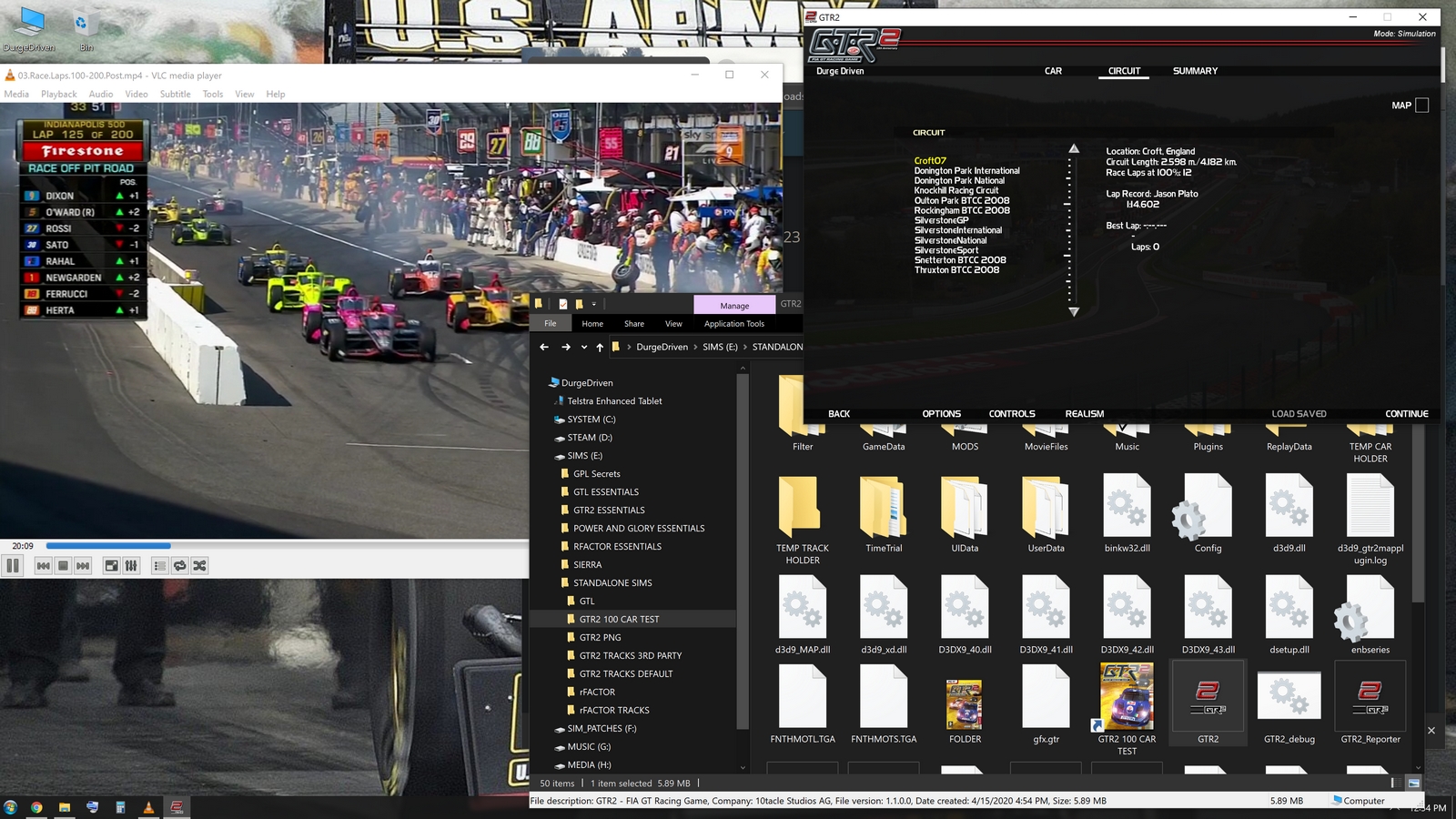Viewport: 1456px width, 819px height.
Task: Seek on the VLC playback progress bar
Action: point(287,546)
